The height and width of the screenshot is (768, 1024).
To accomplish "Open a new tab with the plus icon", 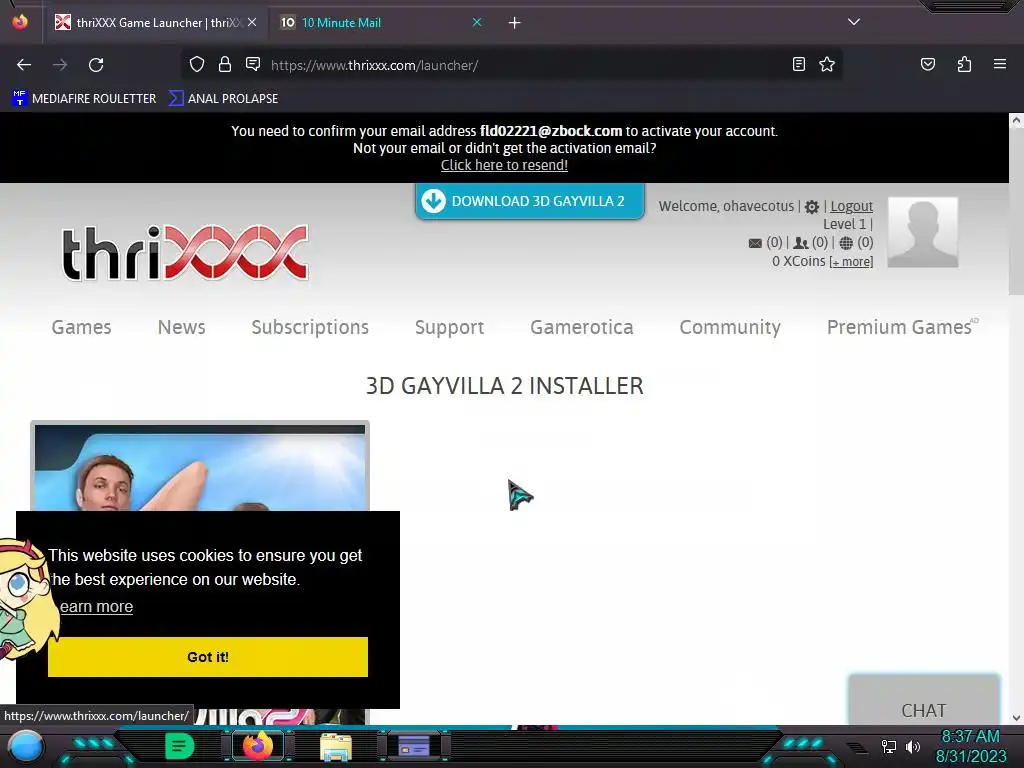I will tap(515, 23).
